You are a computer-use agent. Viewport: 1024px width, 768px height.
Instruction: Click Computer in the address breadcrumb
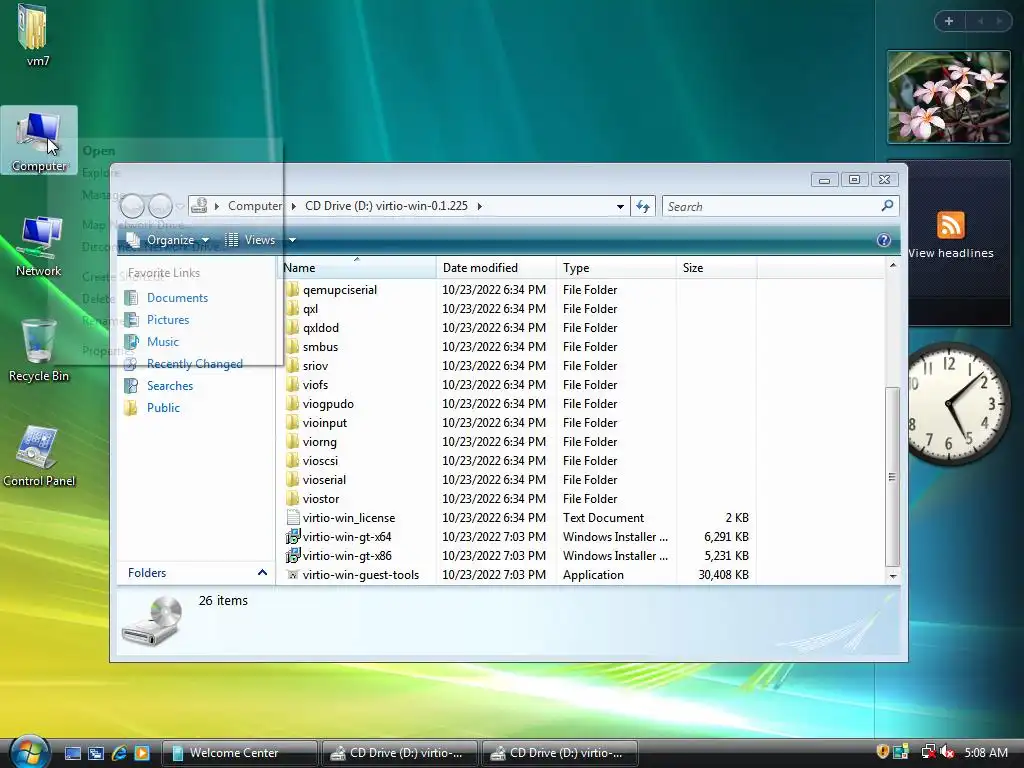255,206
